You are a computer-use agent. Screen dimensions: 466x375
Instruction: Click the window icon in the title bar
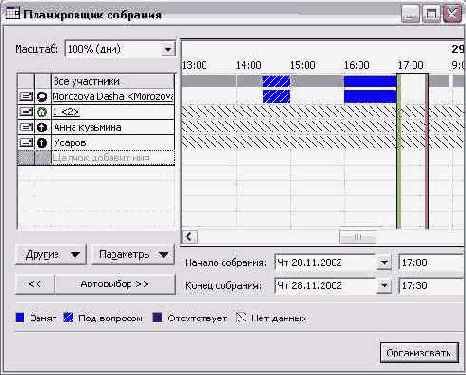pyautogui.click(x=13, y=13)
